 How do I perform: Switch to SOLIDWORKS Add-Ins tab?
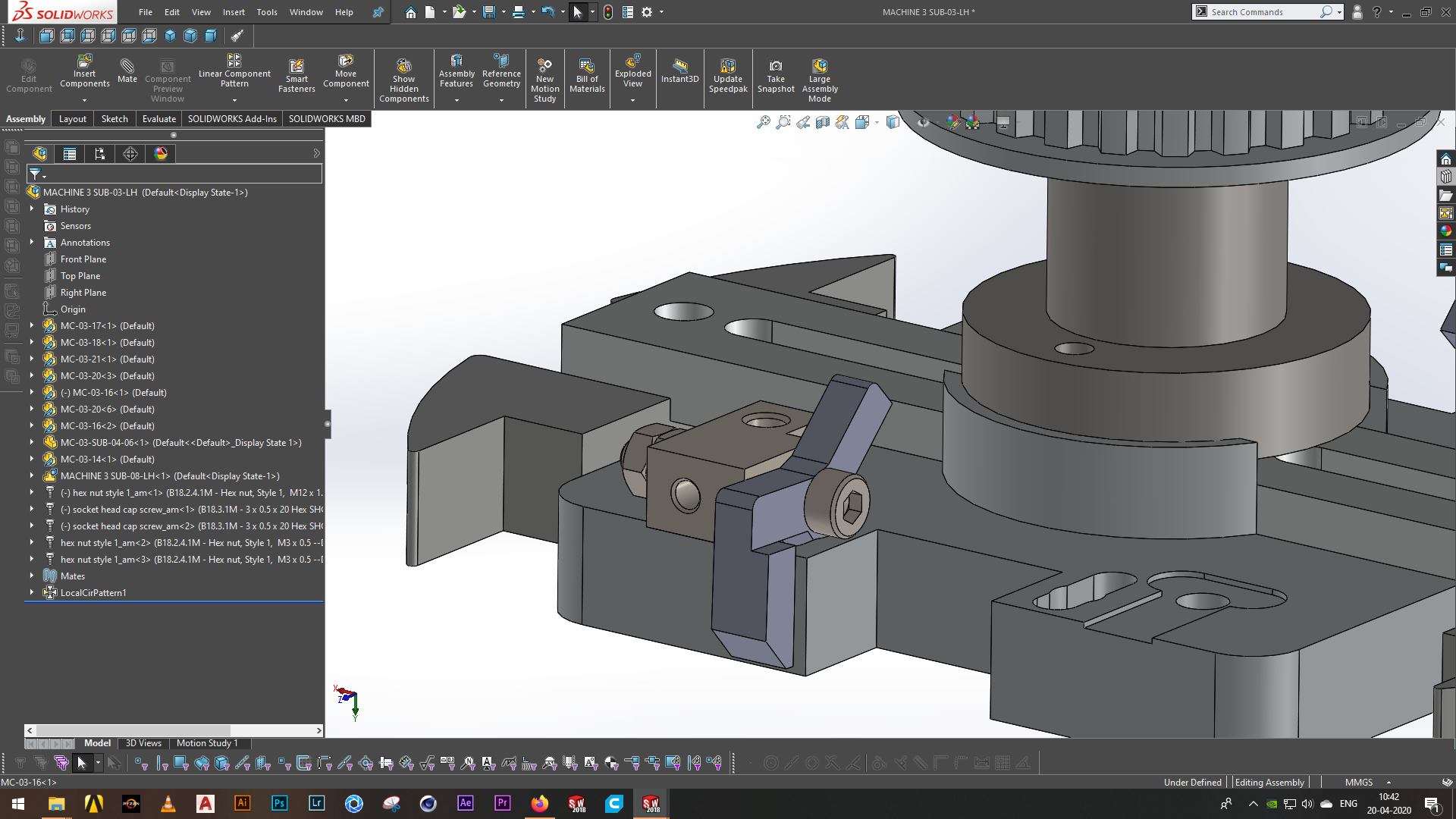(x=232, y=119)
